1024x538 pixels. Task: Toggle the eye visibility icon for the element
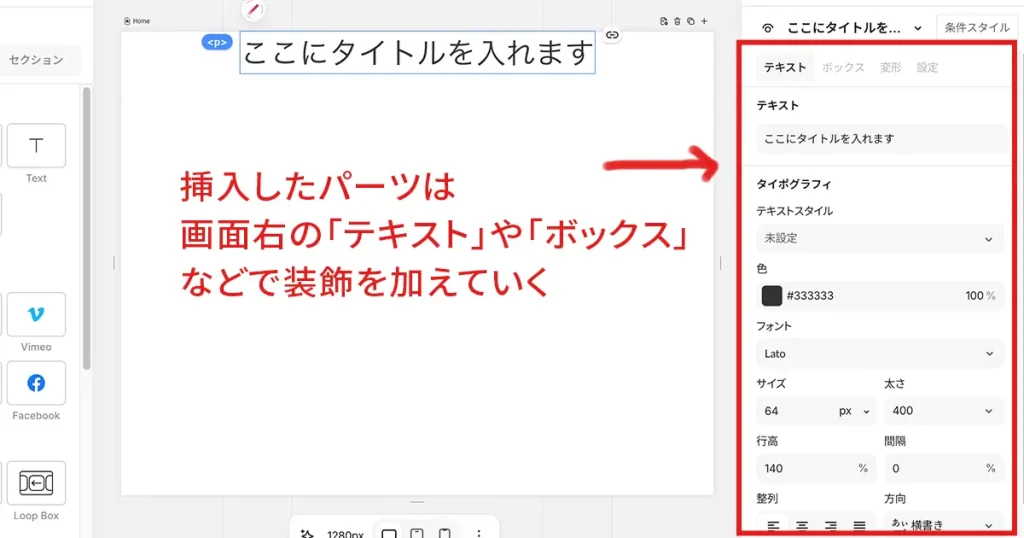pyautogui.click(x=768, y=28)
